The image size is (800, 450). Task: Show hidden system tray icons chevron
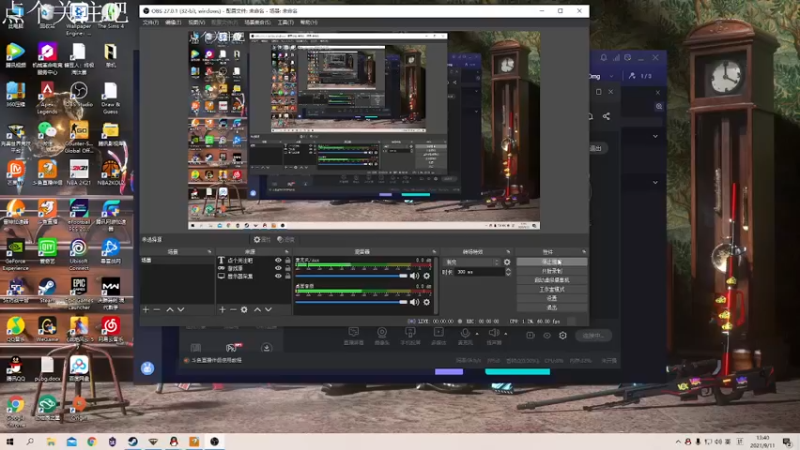678,441
